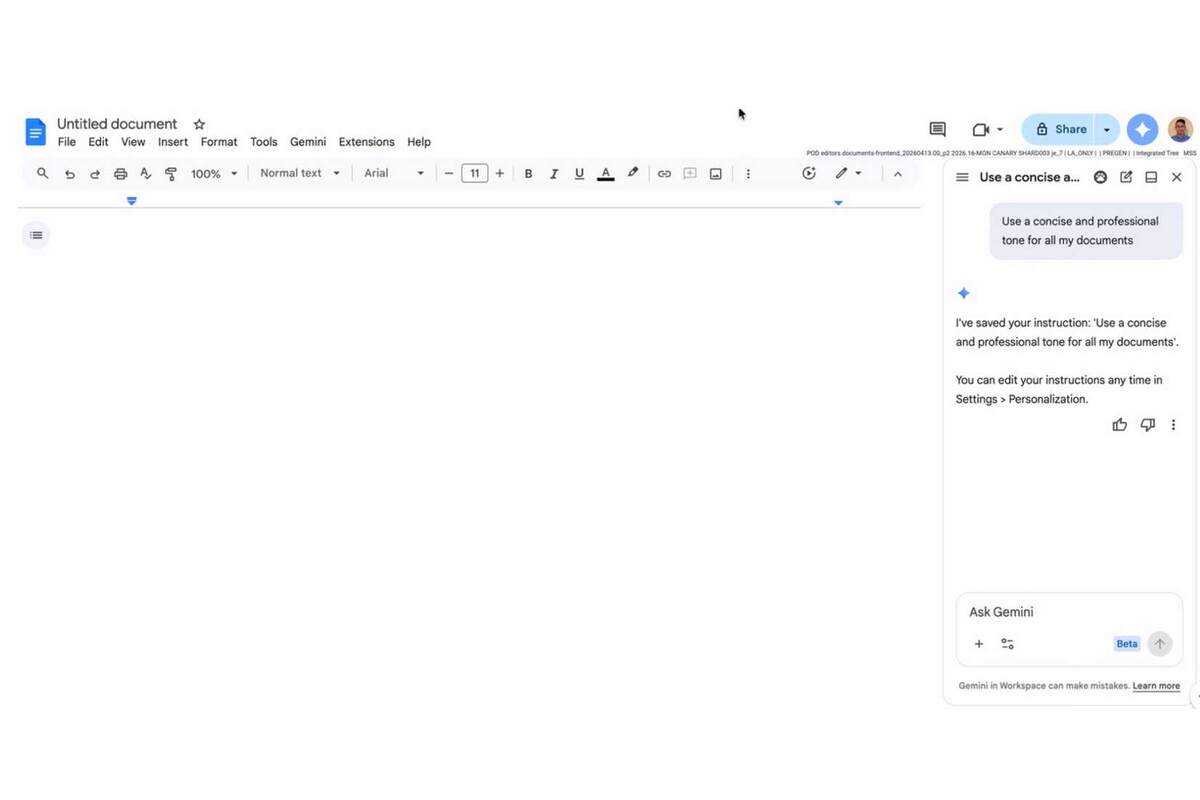Open the highlight color marker
This screenshot has height=800, width=1200.
click(632, 173)
